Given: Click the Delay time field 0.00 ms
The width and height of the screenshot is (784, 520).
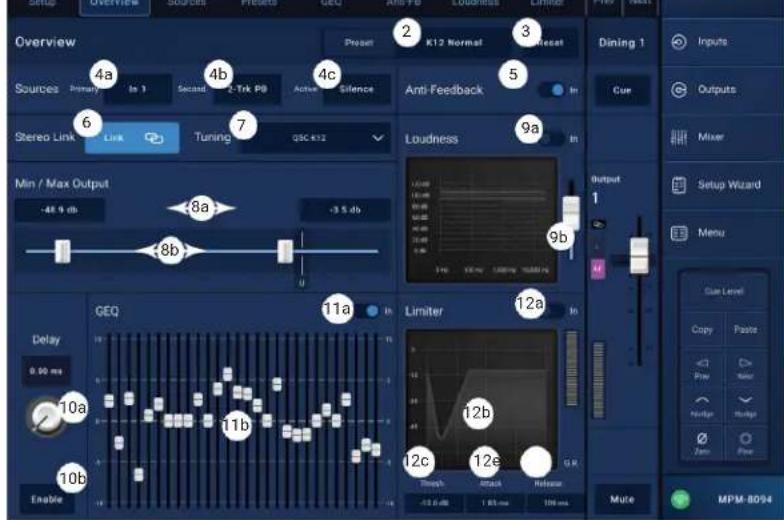Looking at the screenshot, I should coord(46,371).
